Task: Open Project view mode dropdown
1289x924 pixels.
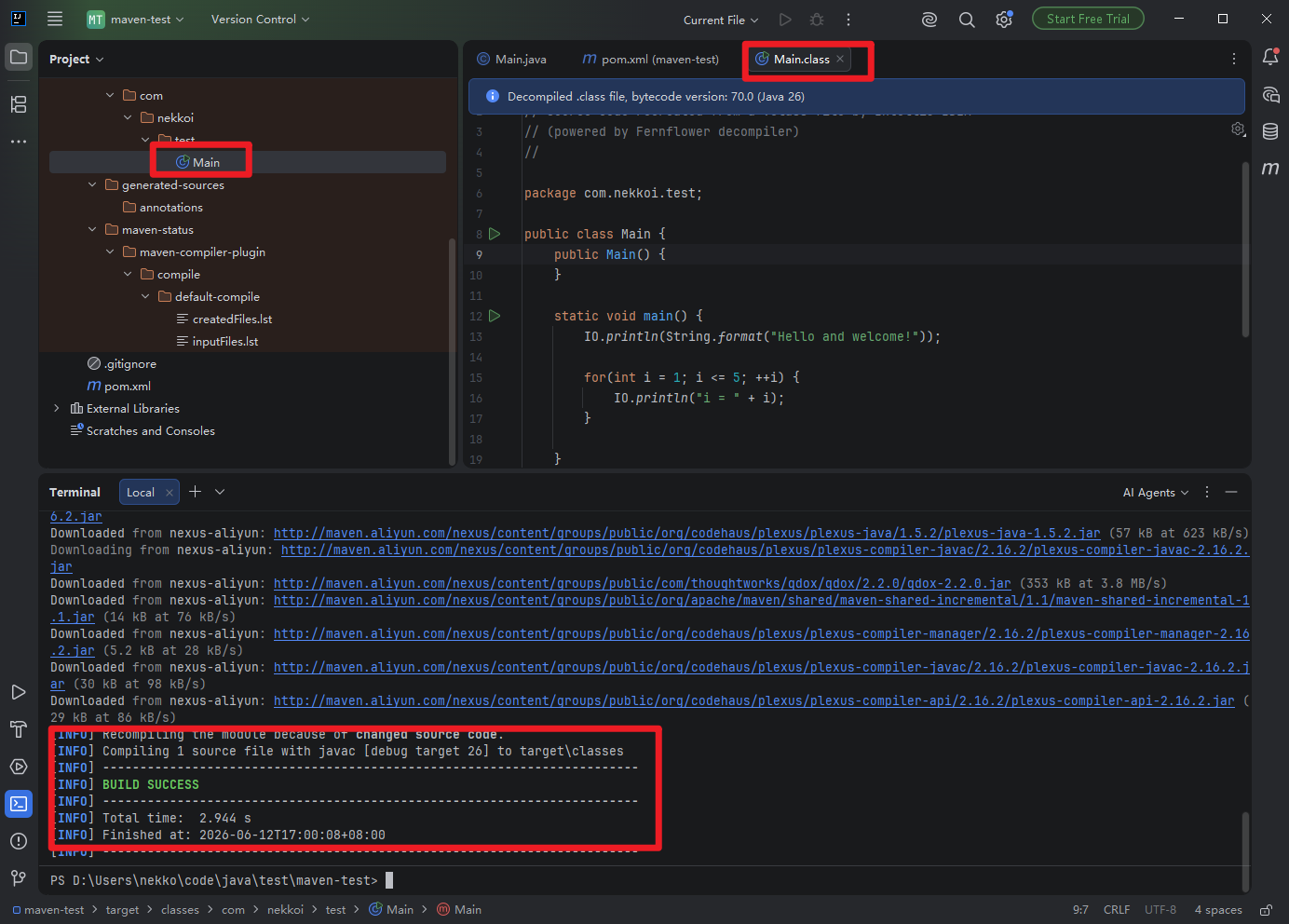Action: point(76,59)
